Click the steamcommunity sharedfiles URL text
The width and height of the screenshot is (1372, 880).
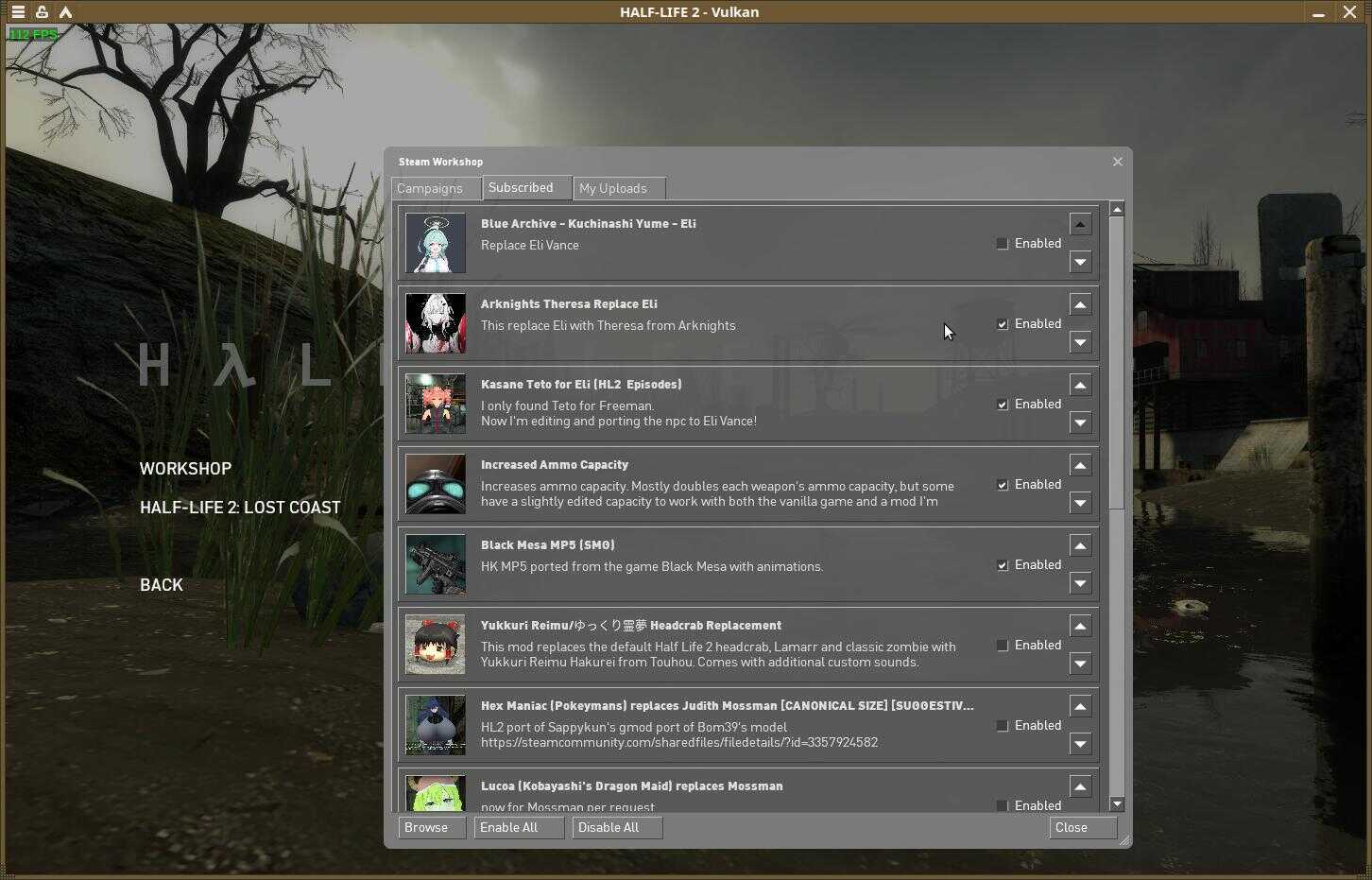(x=679, y=743)
